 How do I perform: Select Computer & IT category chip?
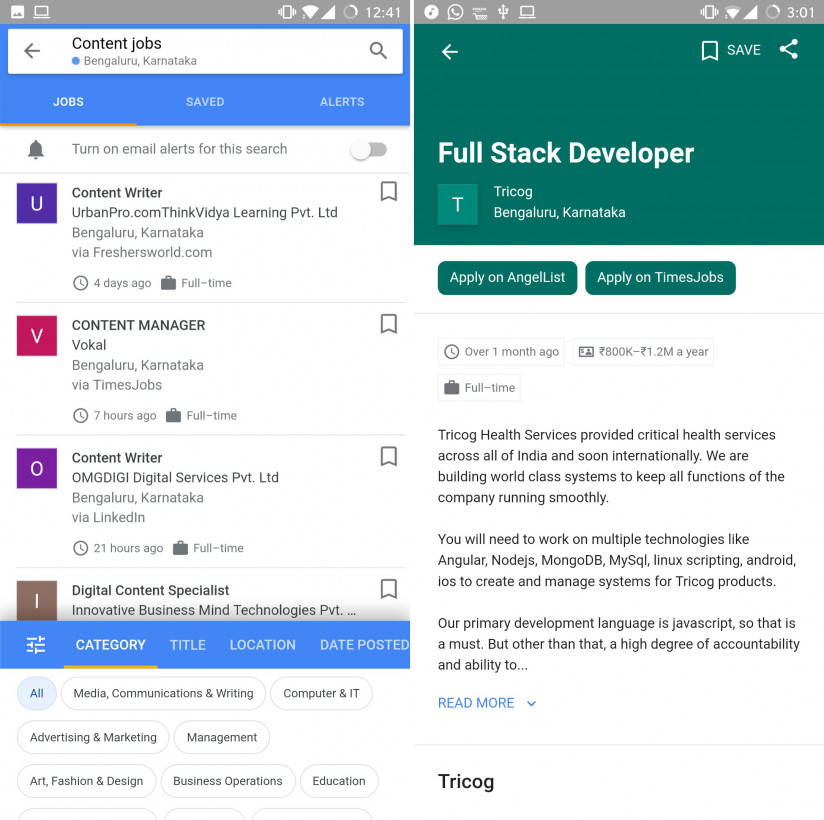[321, 693]
